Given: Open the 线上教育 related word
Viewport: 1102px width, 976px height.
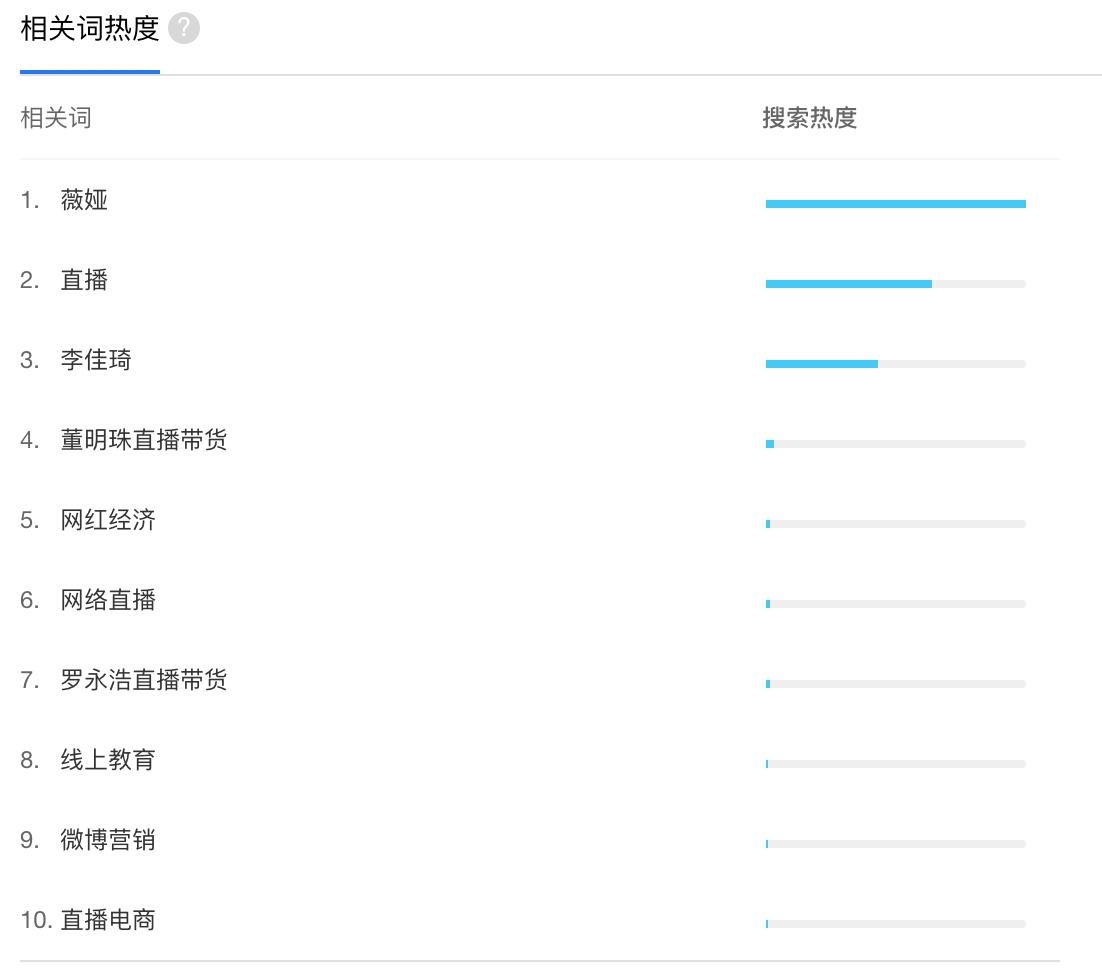Looking at the screenshot, I should pyautogui.click(x=108, y=760).
